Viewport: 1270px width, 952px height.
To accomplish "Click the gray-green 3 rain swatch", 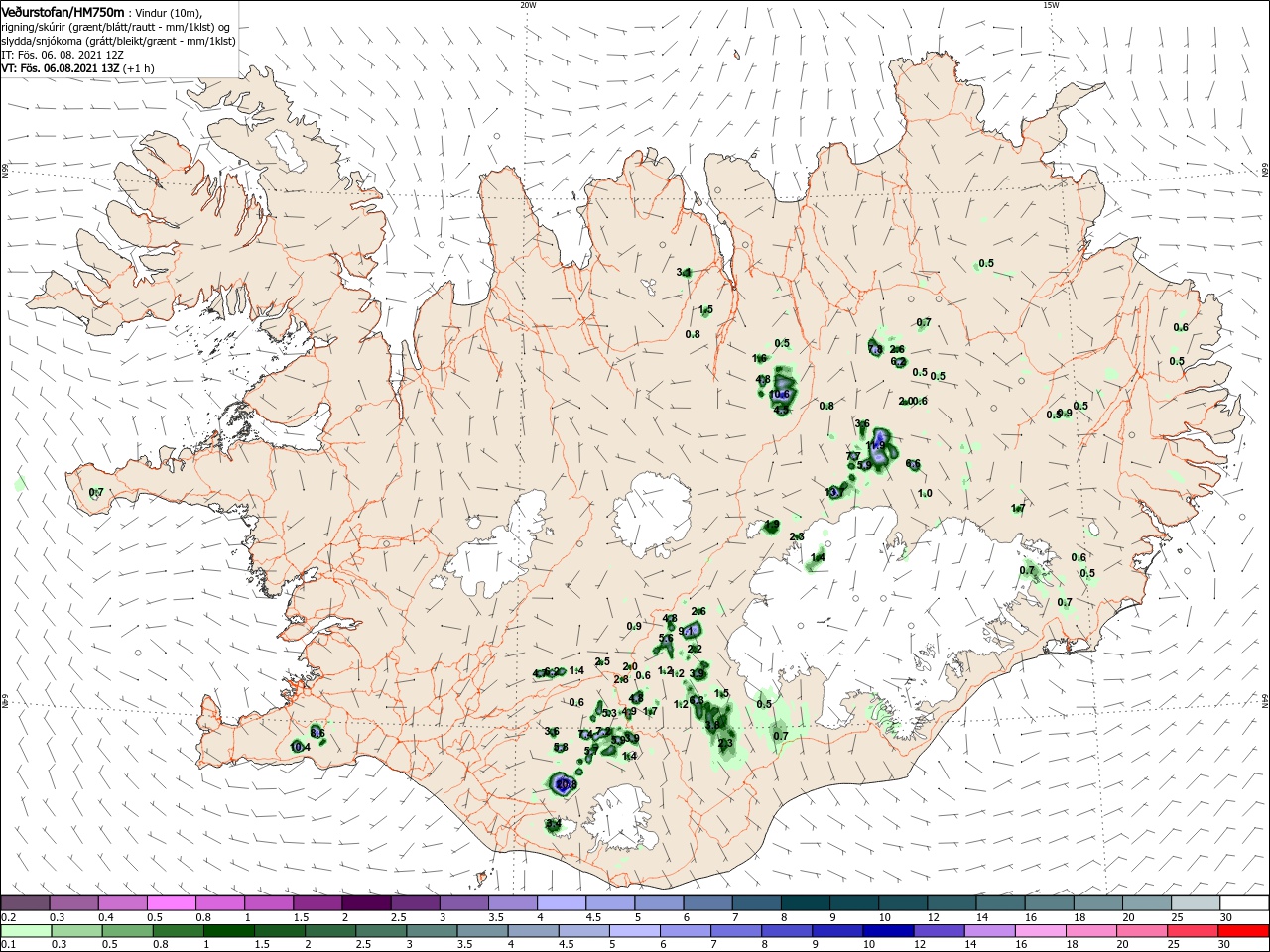I will pos(433,931).
